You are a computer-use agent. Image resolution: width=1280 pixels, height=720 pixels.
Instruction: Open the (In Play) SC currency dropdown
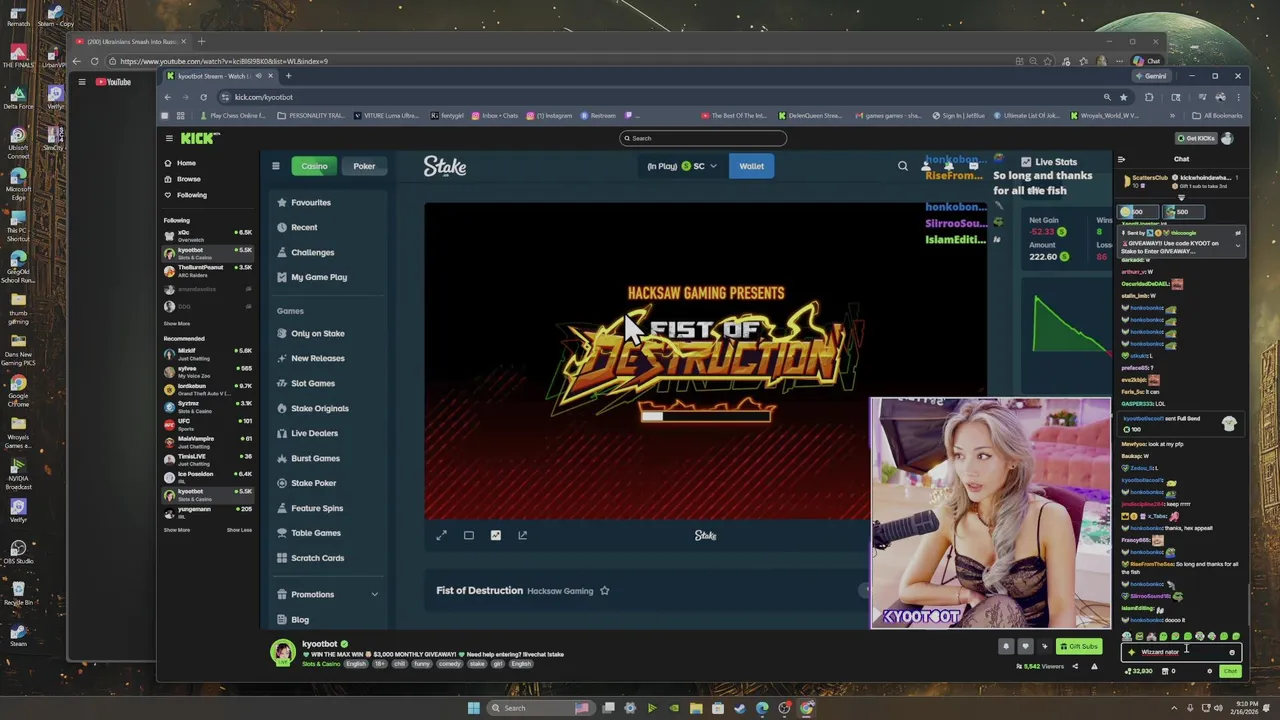coord(682,166)
